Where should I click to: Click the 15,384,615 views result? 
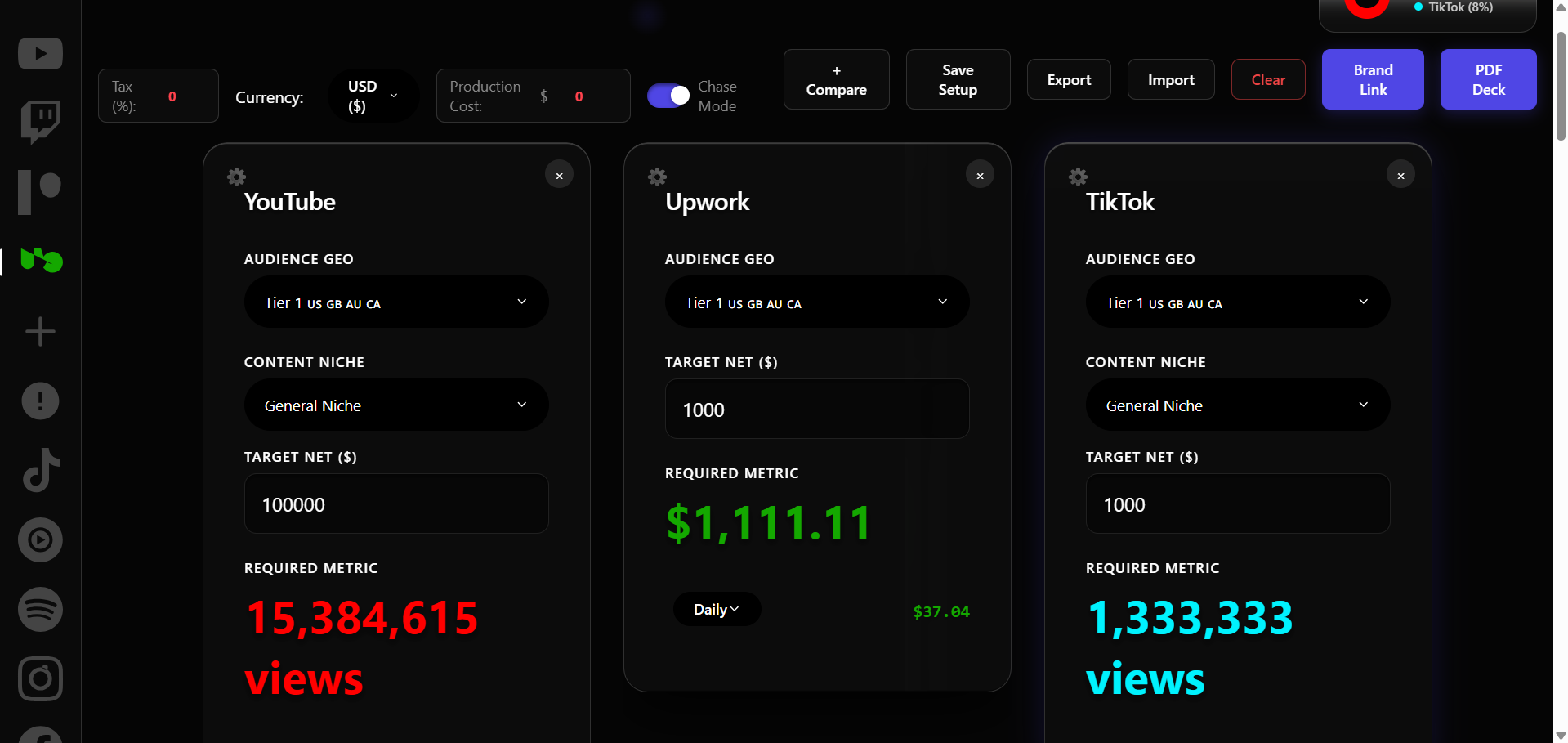[x=362, y=648]
